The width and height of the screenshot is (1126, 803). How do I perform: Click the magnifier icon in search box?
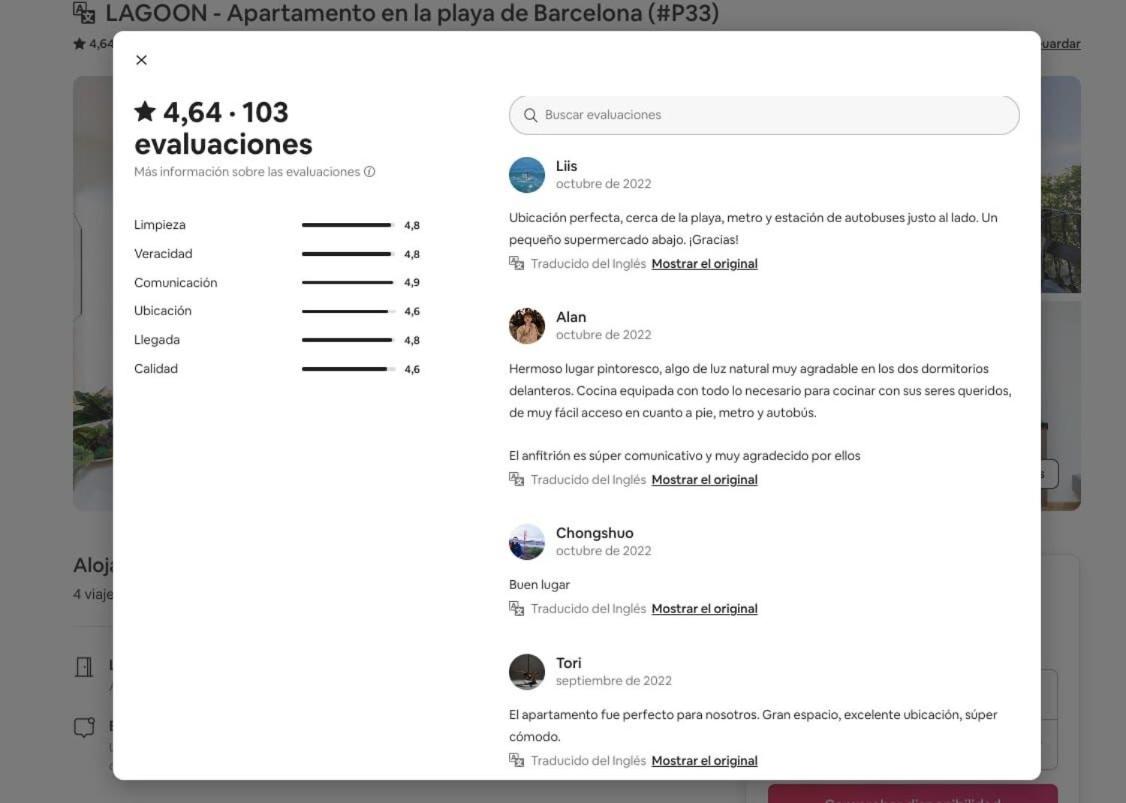tap(531, 116)
